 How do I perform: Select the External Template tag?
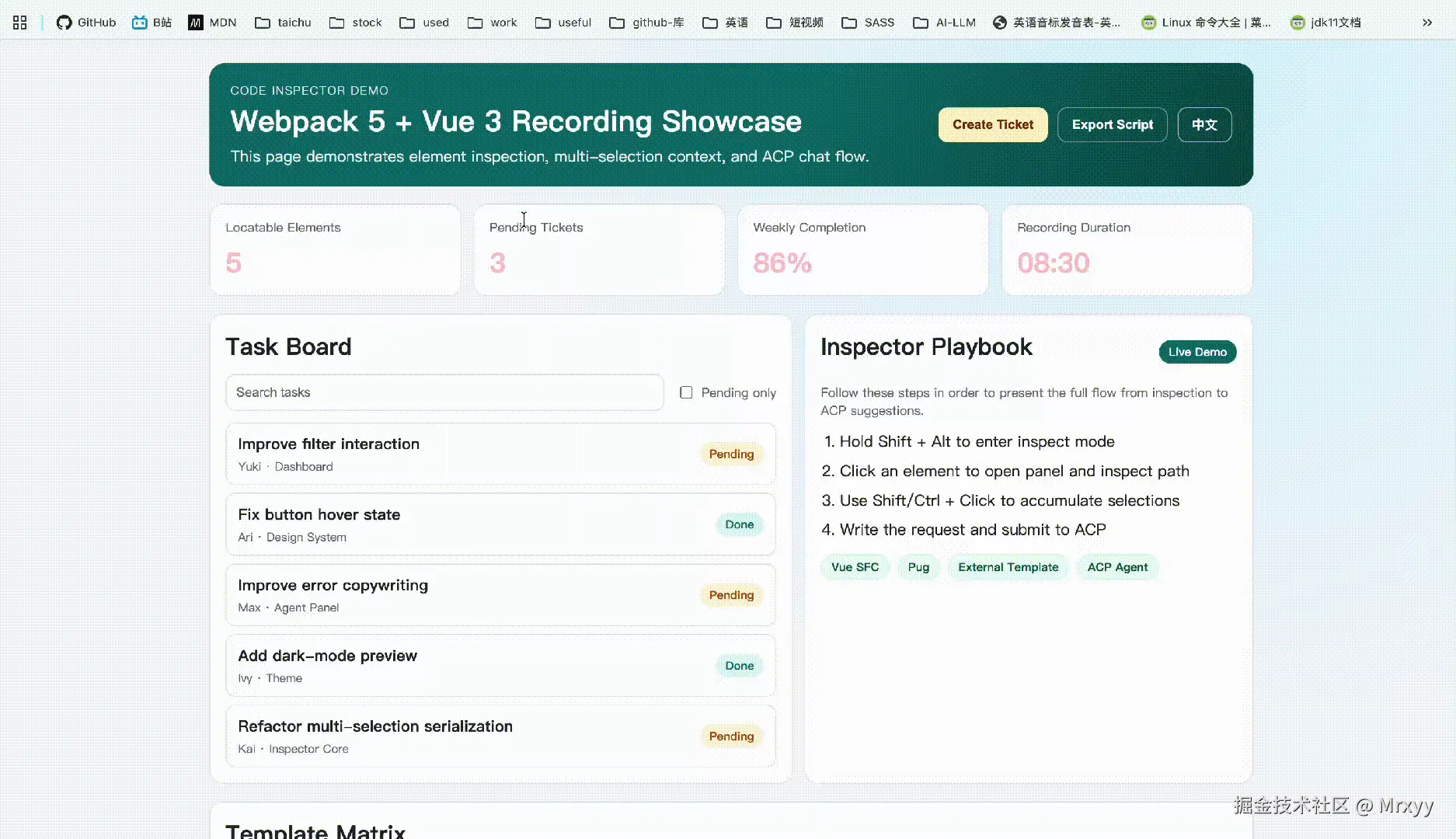coord(1008,567)
